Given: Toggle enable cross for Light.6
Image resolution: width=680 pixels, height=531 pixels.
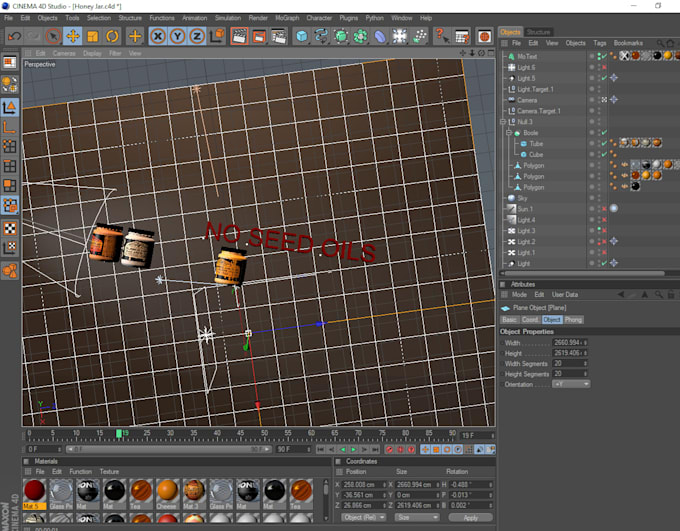Looking at the screenshot, I should [x=604, y=67].
